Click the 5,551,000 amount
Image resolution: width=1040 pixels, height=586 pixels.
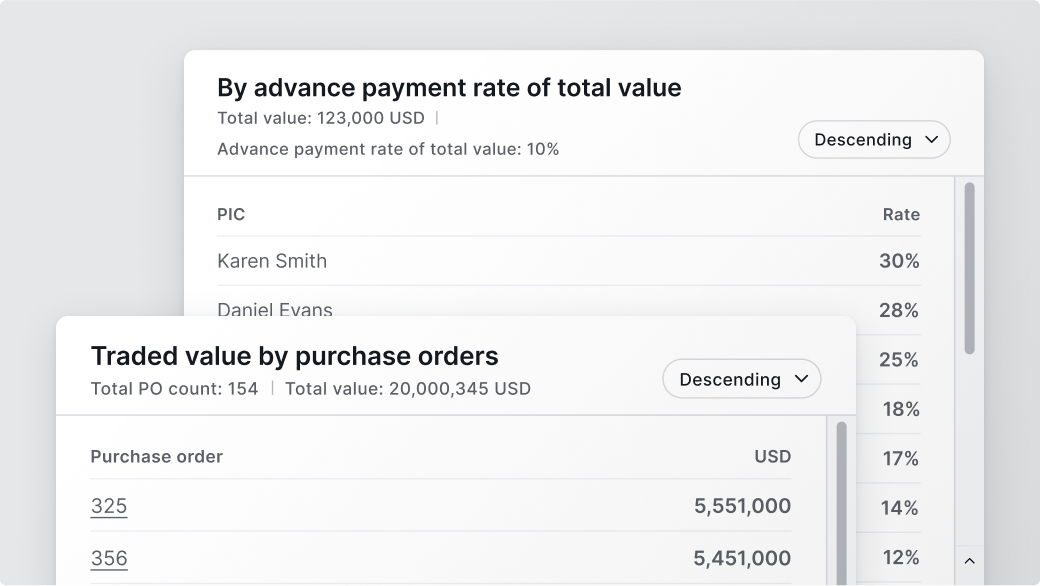[742, 507]
